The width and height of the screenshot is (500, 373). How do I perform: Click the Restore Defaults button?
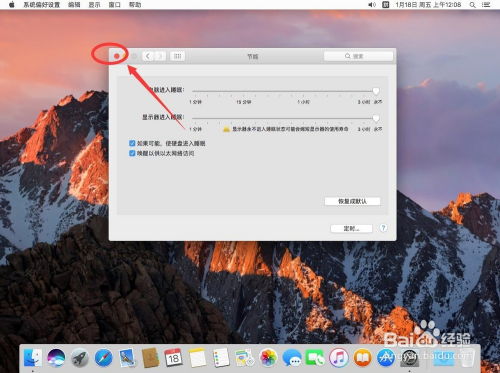click(x=352, y=201)
